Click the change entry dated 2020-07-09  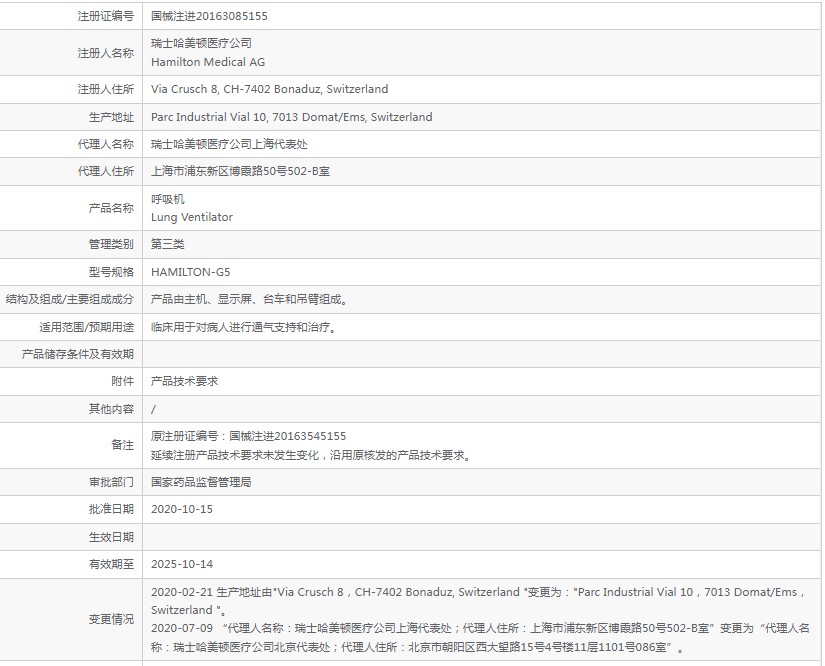[480, 638]
